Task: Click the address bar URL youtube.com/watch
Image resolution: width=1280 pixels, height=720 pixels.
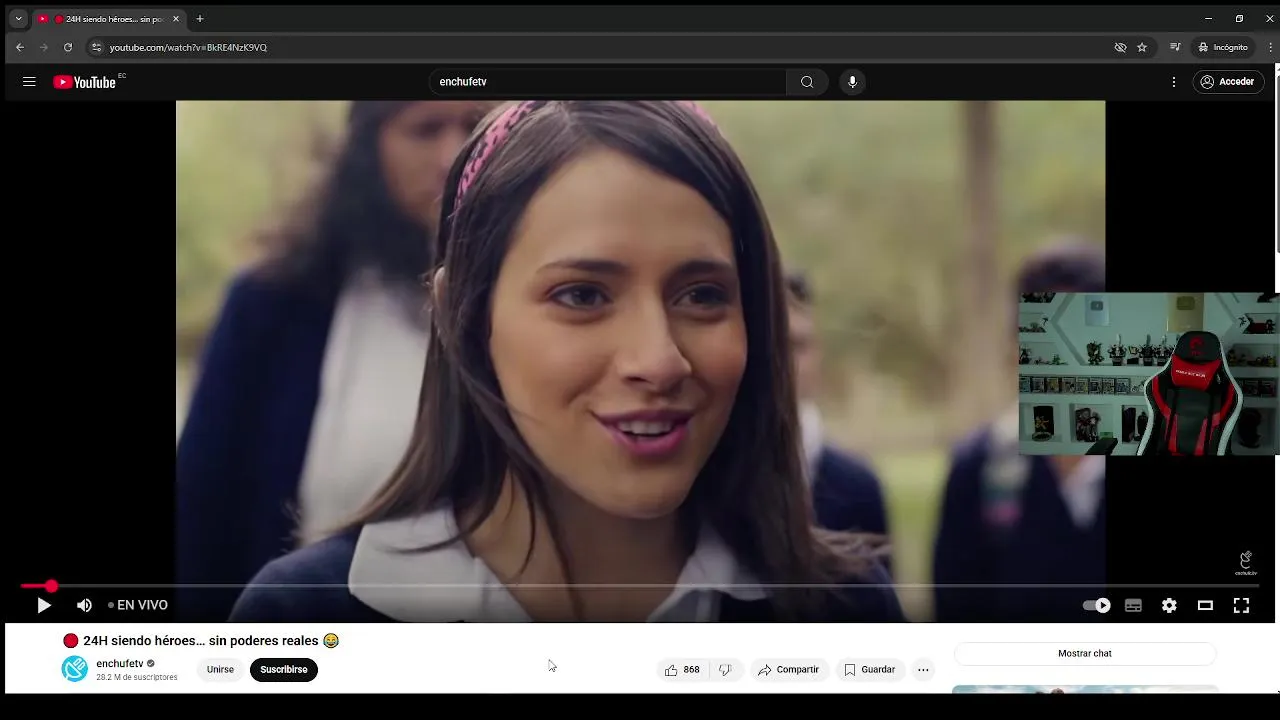Action: click(188, 47)
